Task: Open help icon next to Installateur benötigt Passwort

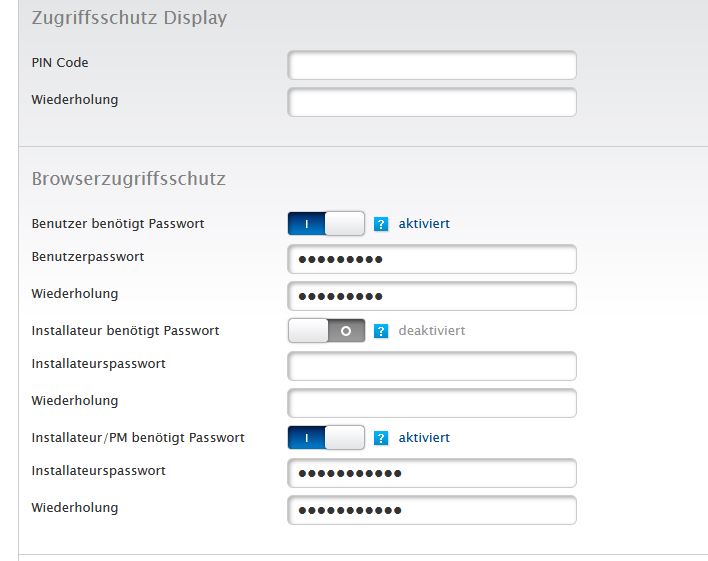Action: (381, 331)
